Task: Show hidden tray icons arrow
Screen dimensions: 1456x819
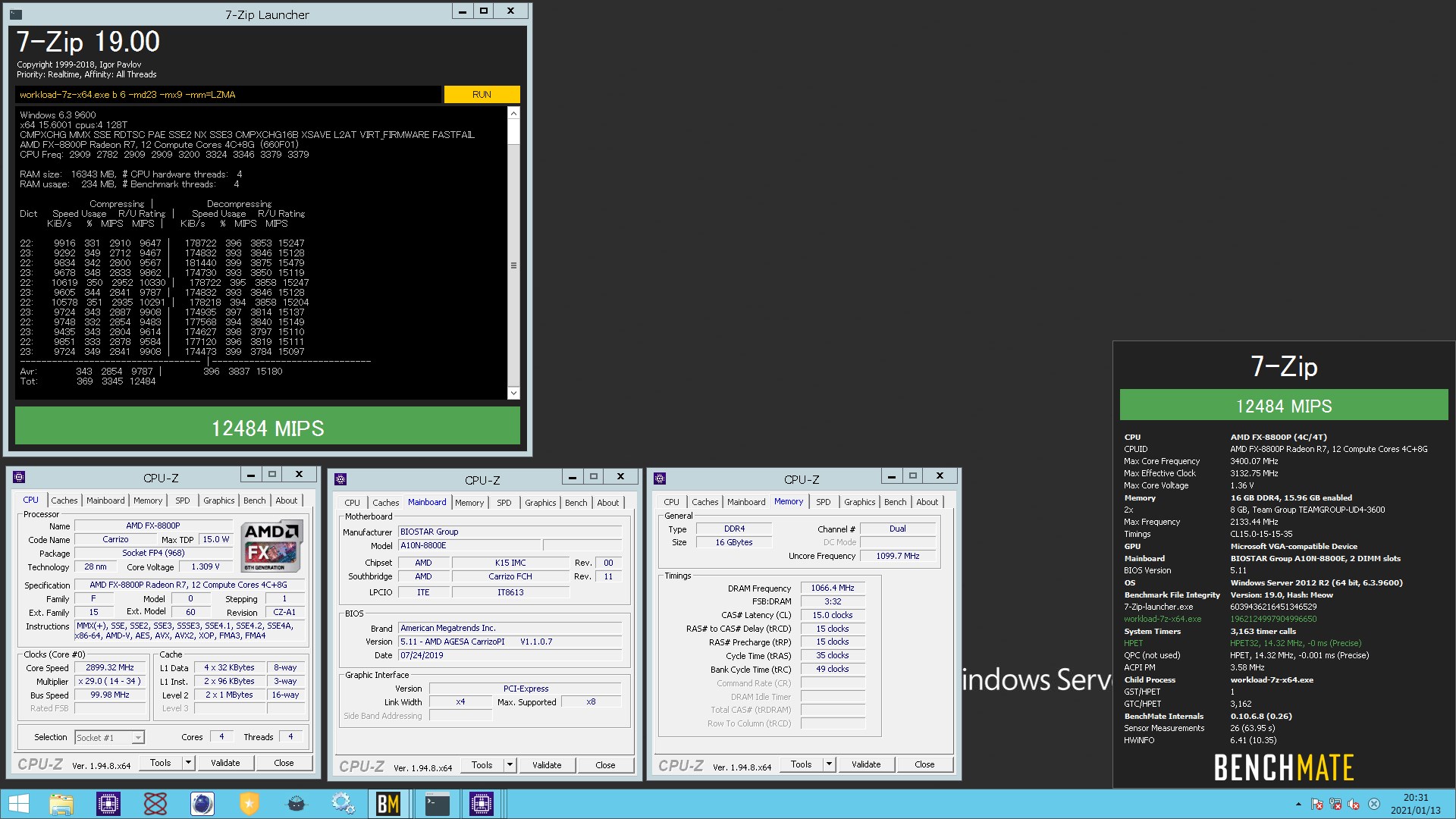Action: [x=1298, y=805]
